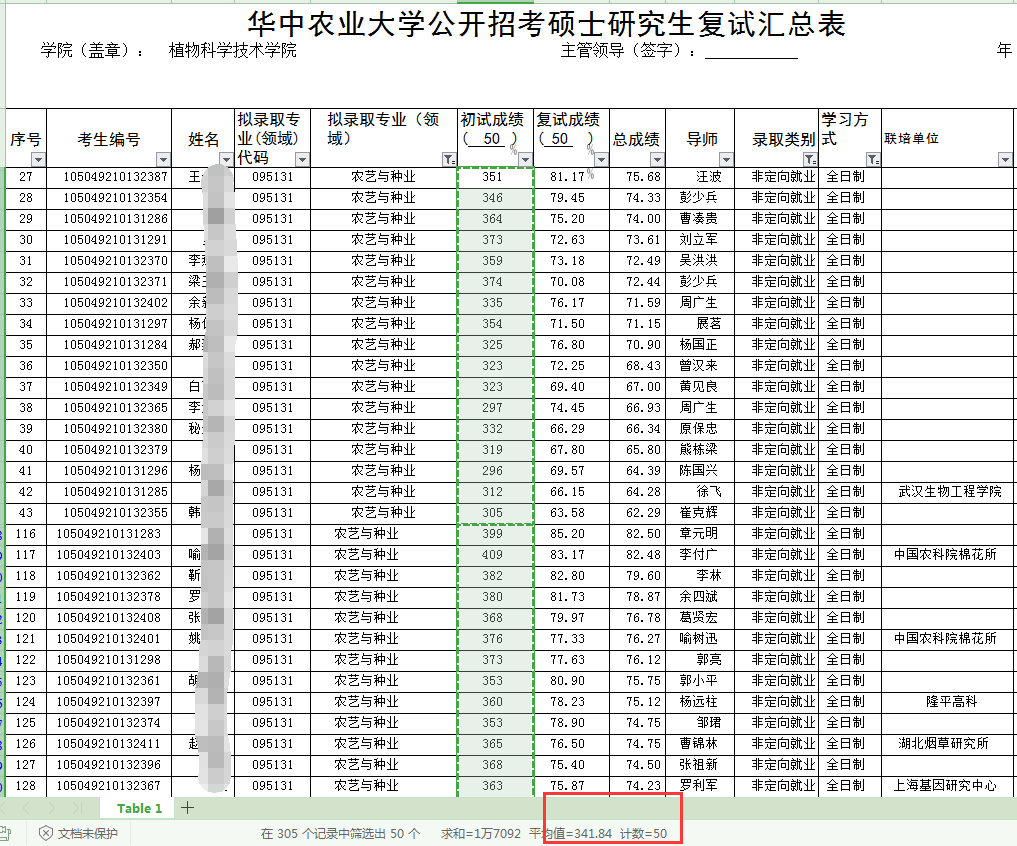Open the filter dropdown on 序号 column
Screen dimensions: 1017x846
(x=38, y=160)
